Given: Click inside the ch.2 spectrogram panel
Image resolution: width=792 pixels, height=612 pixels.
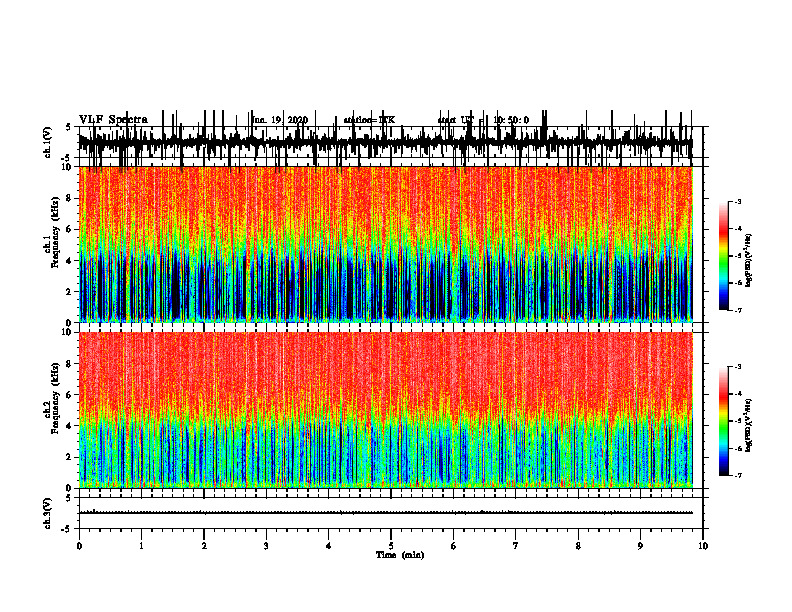Looking at the screenshot, I should click(385, 410).
